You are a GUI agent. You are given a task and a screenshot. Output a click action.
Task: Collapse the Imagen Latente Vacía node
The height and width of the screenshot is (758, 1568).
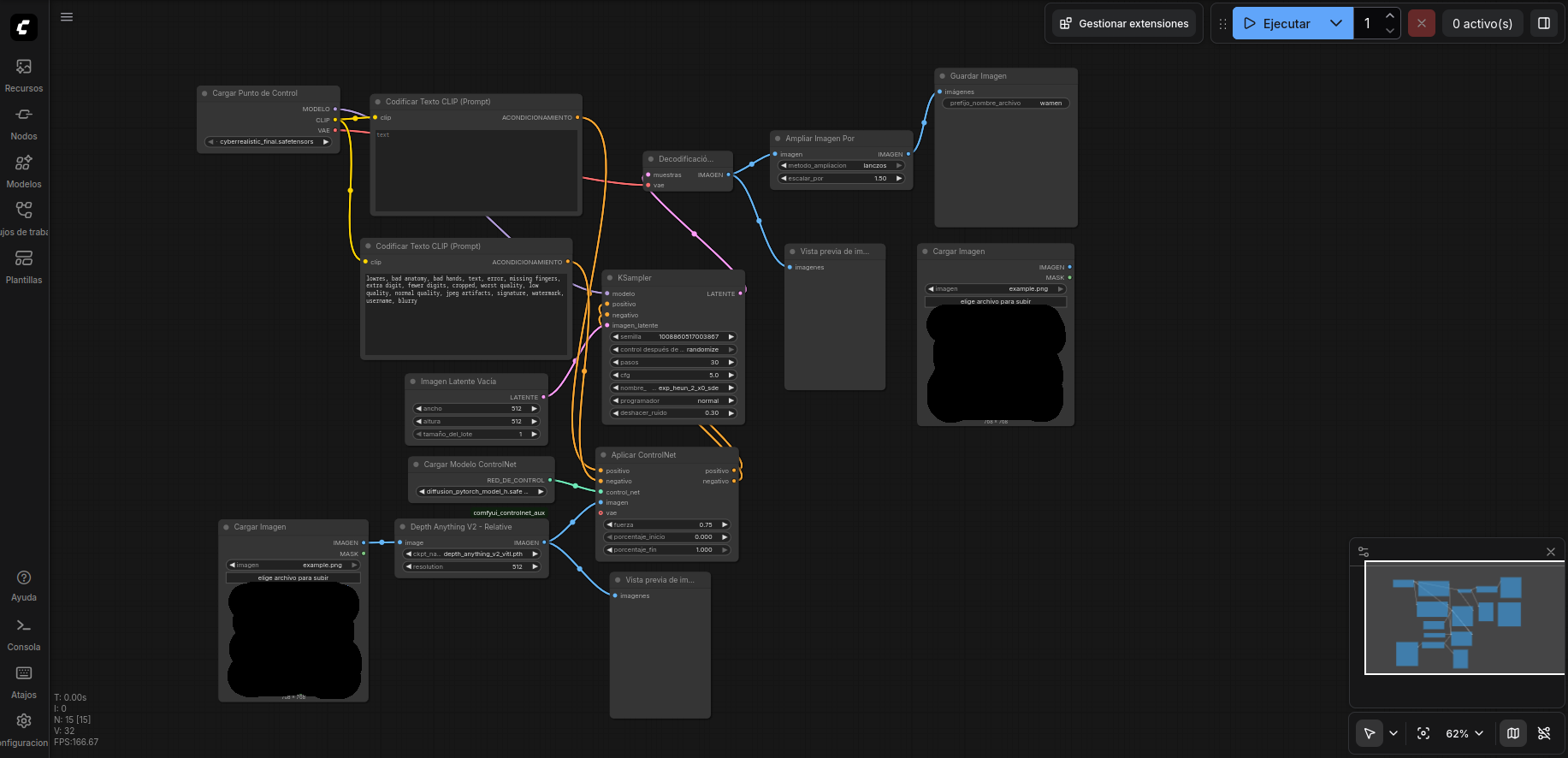tap(412, 382)
